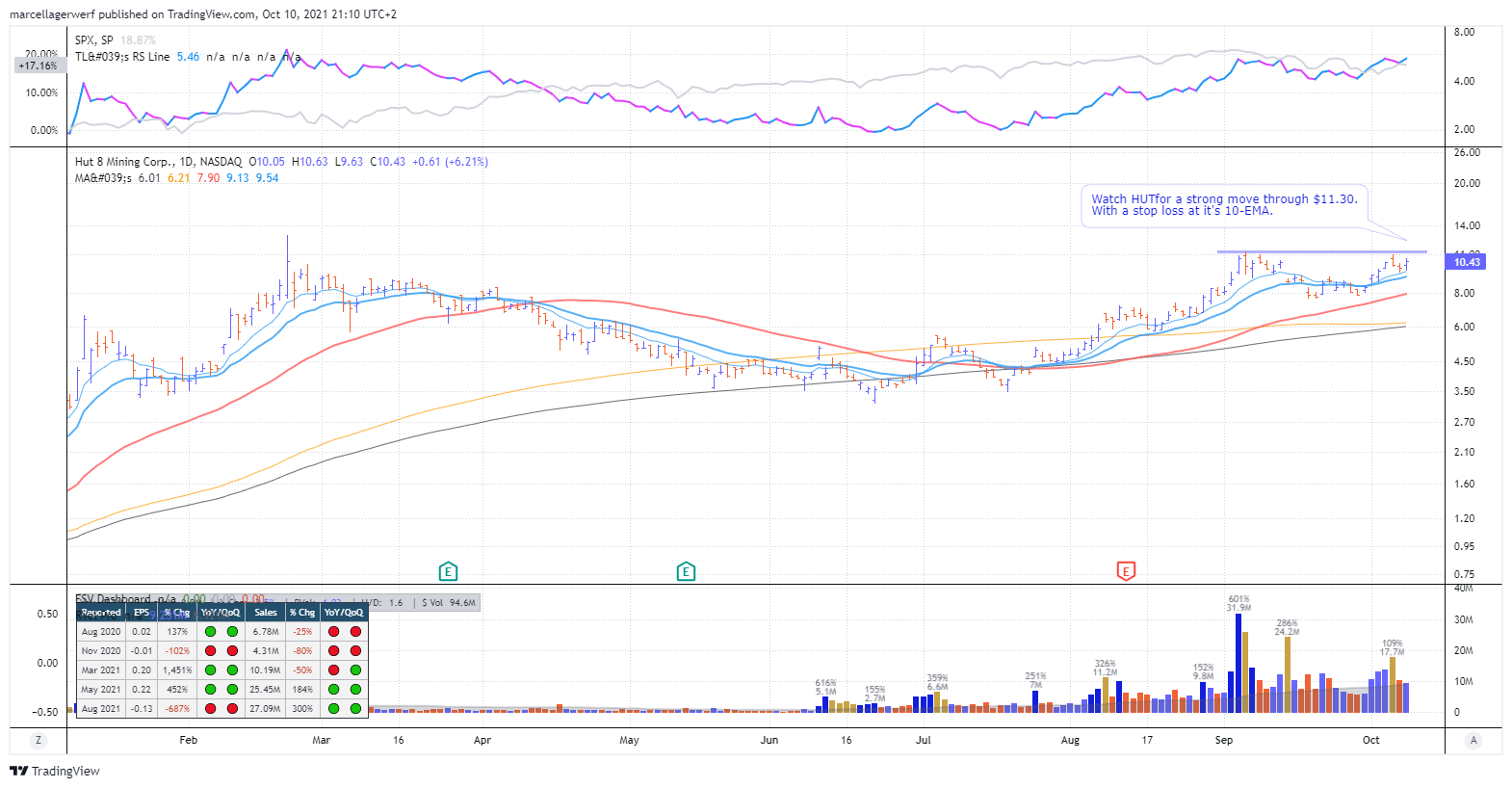This screenshot has width=1512, height=788.
Task: Click the 'Mar 2021' table cell
Action: 101,670
